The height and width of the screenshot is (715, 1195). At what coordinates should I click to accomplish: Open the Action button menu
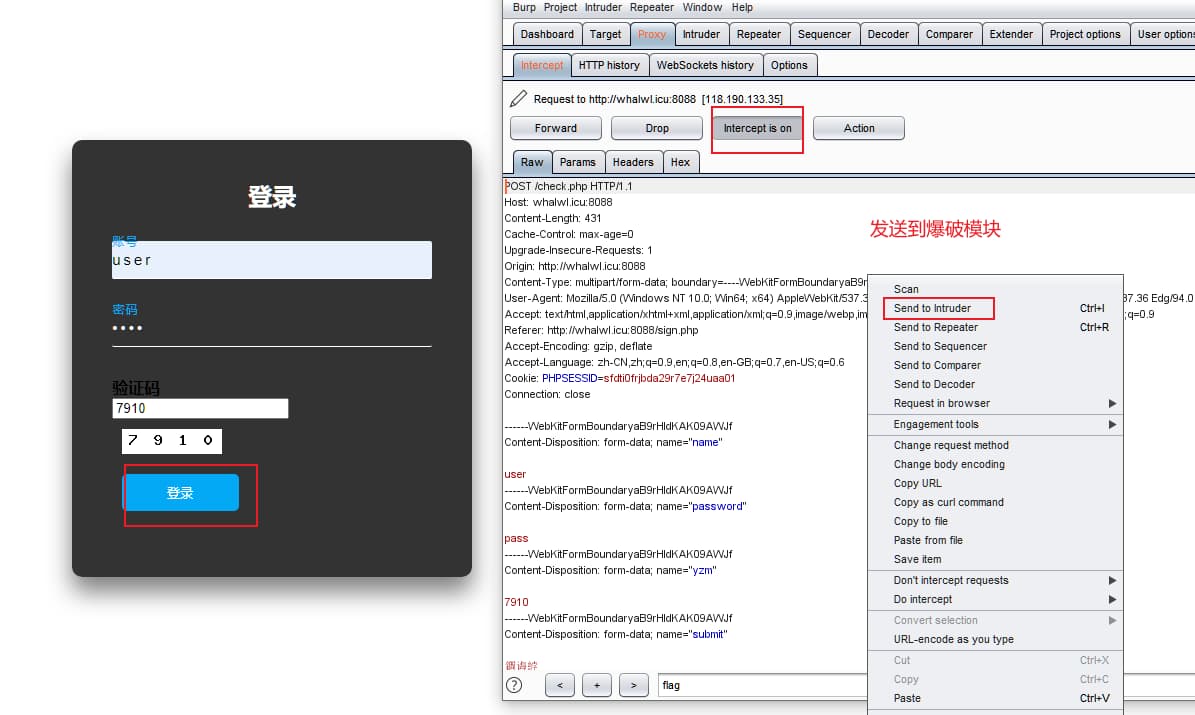point(859,128)
